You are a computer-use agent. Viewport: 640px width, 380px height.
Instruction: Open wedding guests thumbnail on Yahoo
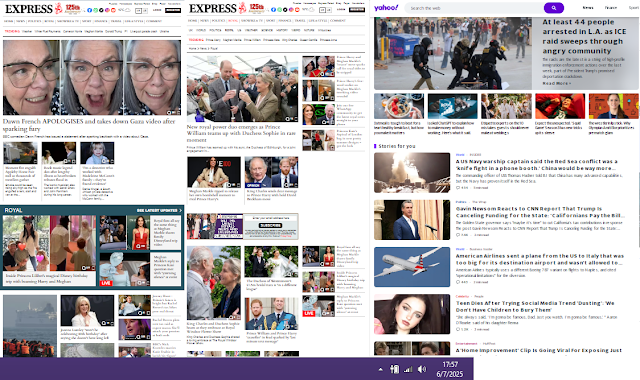point(506,106)
